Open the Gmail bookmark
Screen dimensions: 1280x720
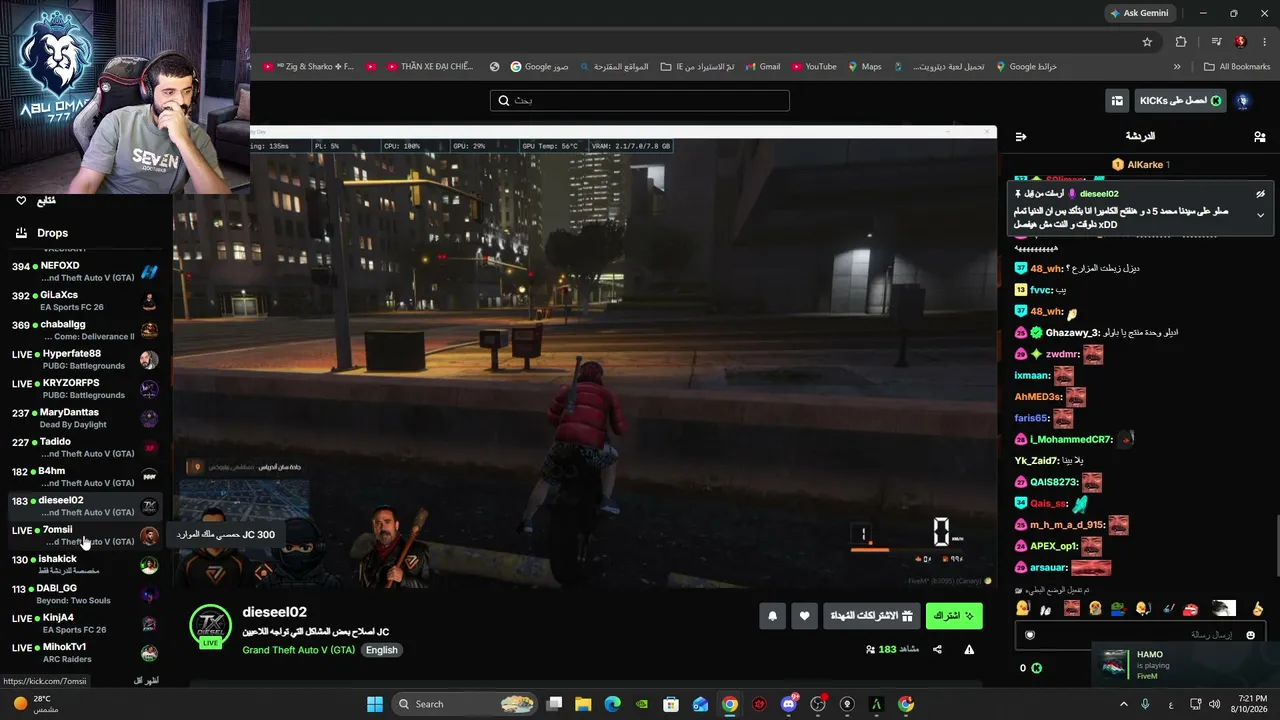(x=762, y=67)
